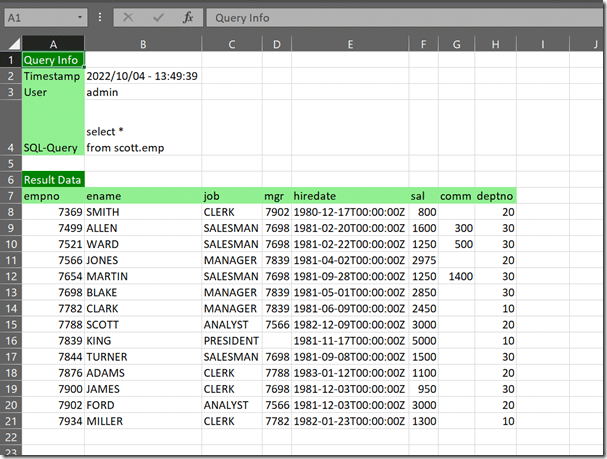Click the Insert Function fx icon
This screenshot has height=459, width=607.
pos(187,18)
